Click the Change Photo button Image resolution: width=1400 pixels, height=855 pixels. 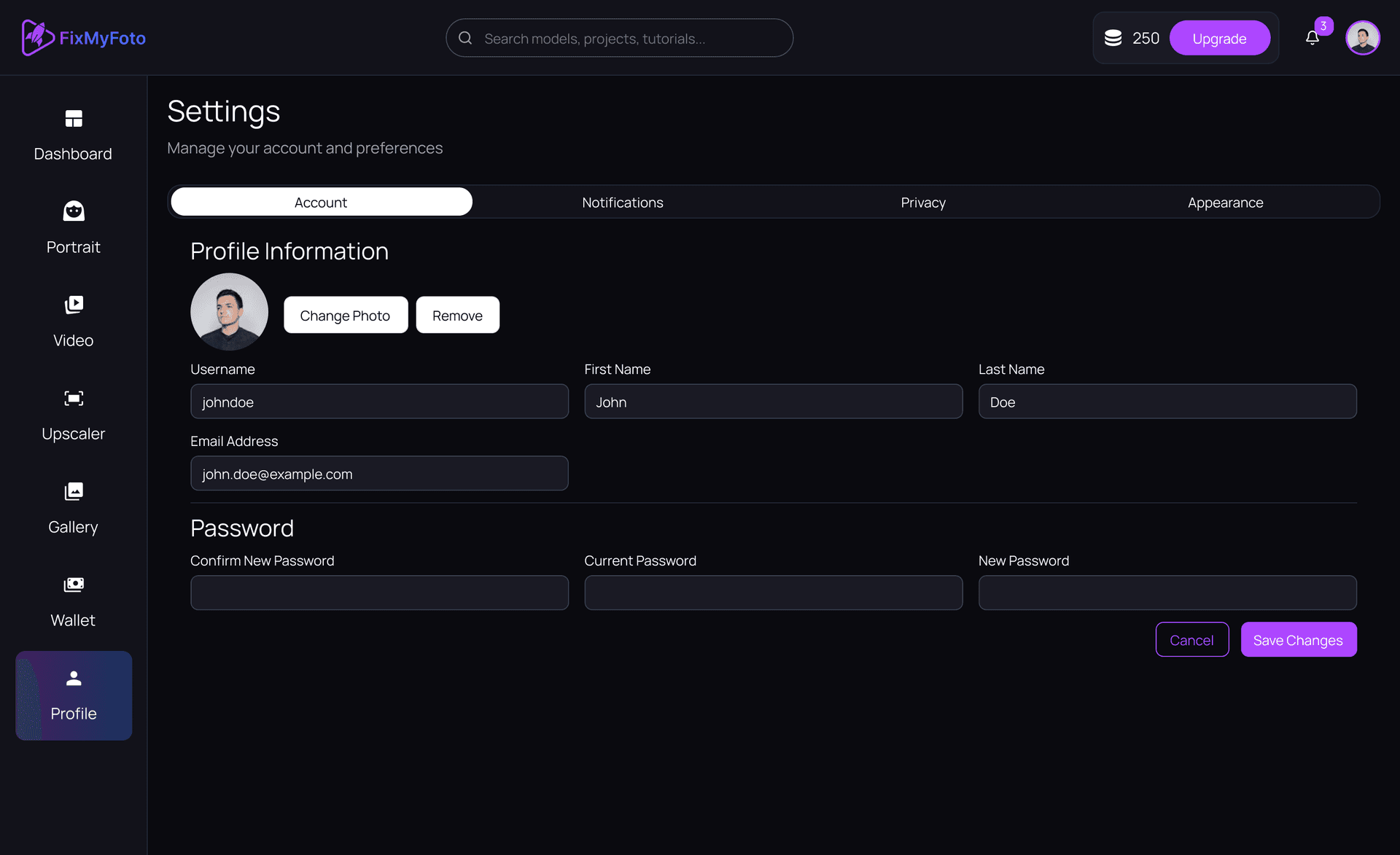click(x=345, y=315)
